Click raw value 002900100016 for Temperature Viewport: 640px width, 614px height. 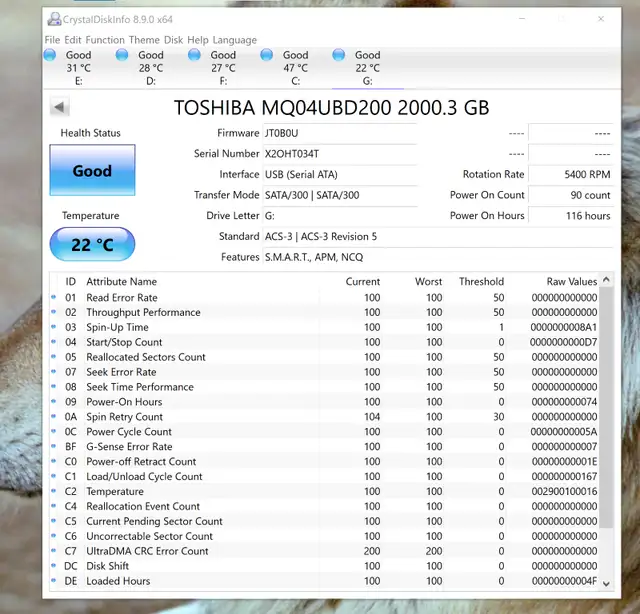(564, 491)
